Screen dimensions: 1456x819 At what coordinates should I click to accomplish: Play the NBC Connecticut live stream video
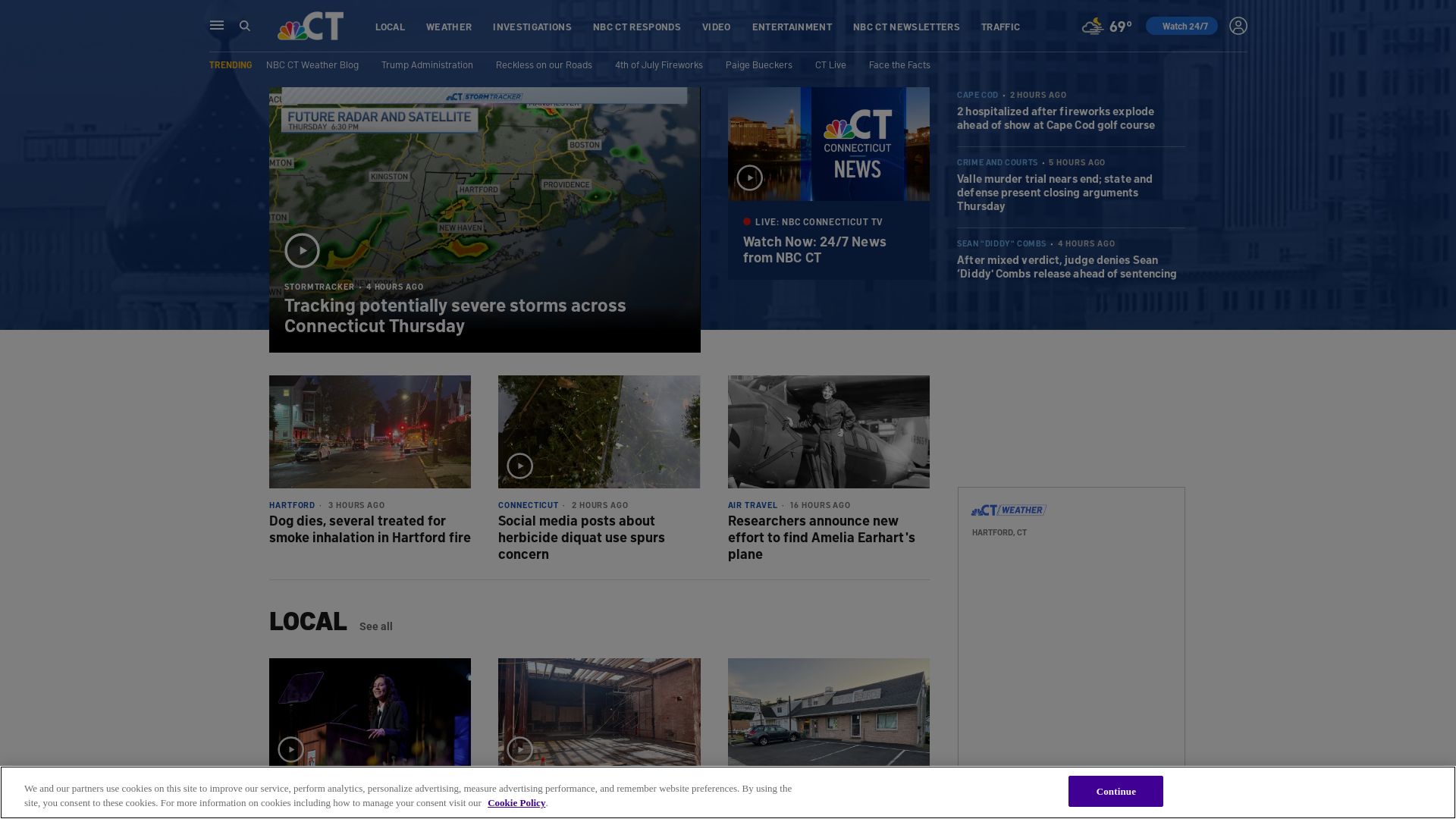tap(749, 177)
